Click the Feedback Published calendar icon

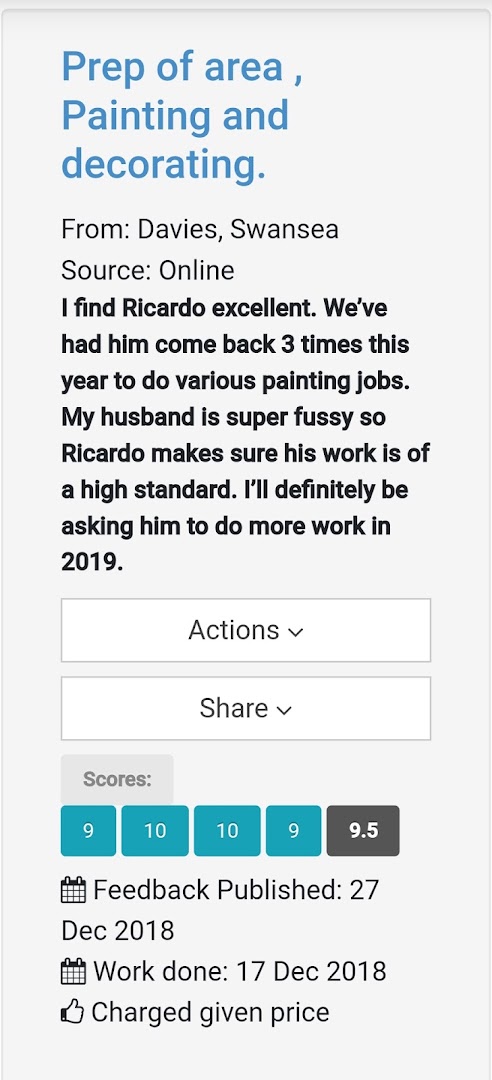coord(74,890)
